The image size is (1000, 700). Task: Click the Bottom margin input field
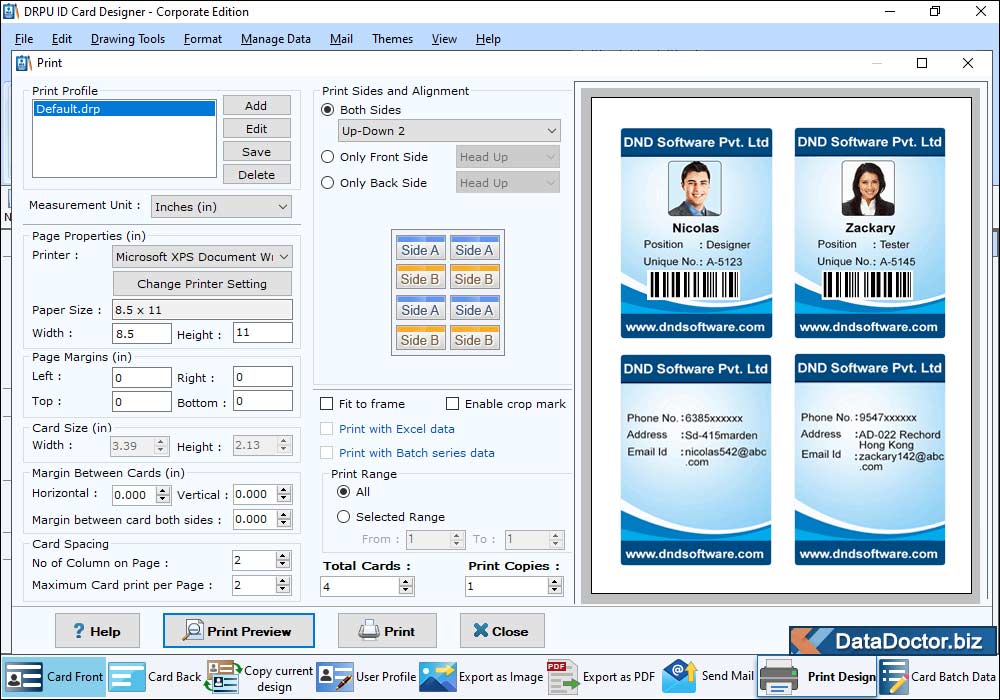pyautogui.click(x=263, y=401)
